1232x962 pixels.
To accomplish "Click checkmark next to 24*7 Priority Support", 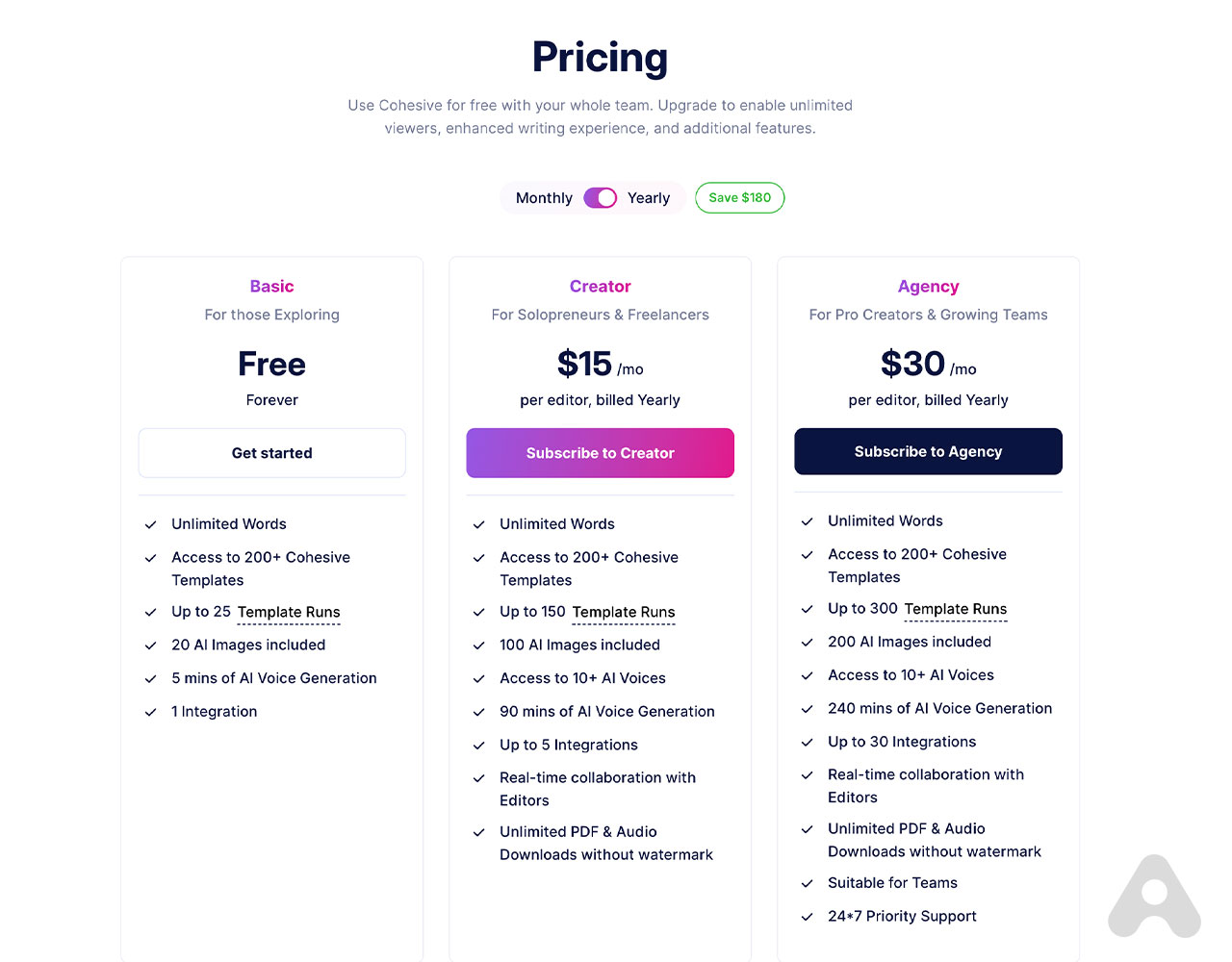I will [808, 917].
